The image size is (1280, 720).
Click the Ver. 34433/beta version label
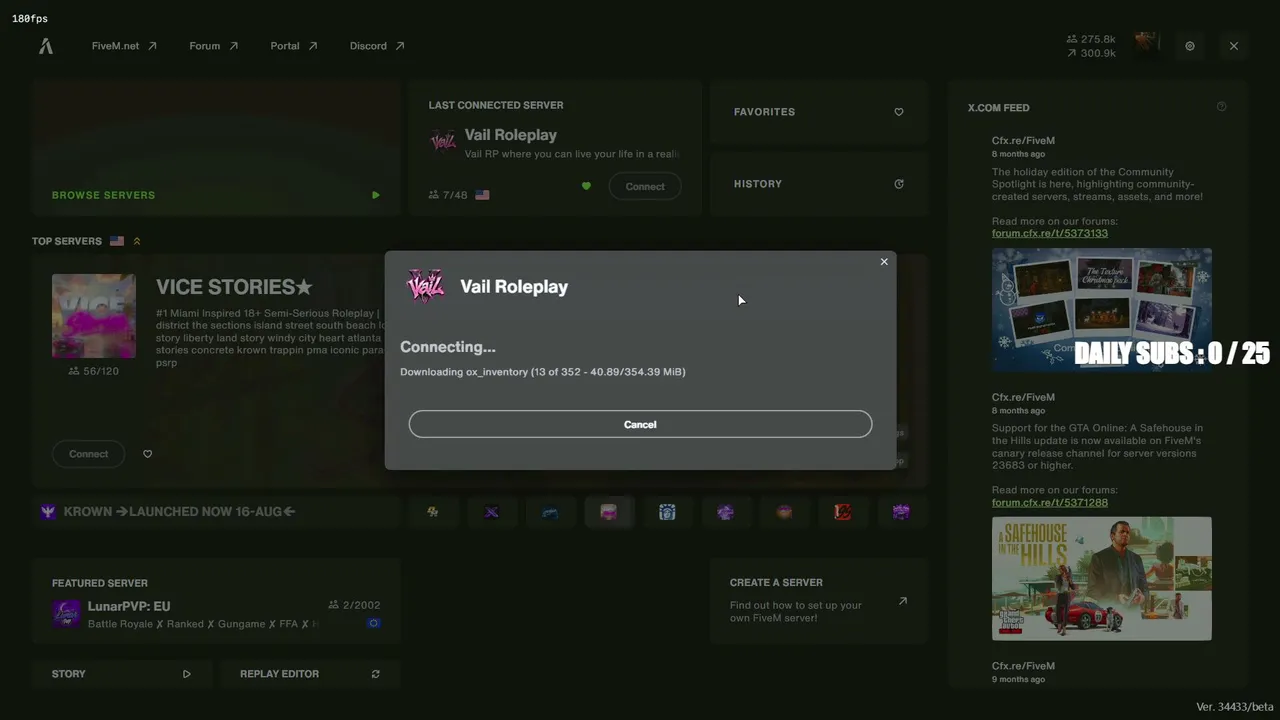pos(1235,707)
